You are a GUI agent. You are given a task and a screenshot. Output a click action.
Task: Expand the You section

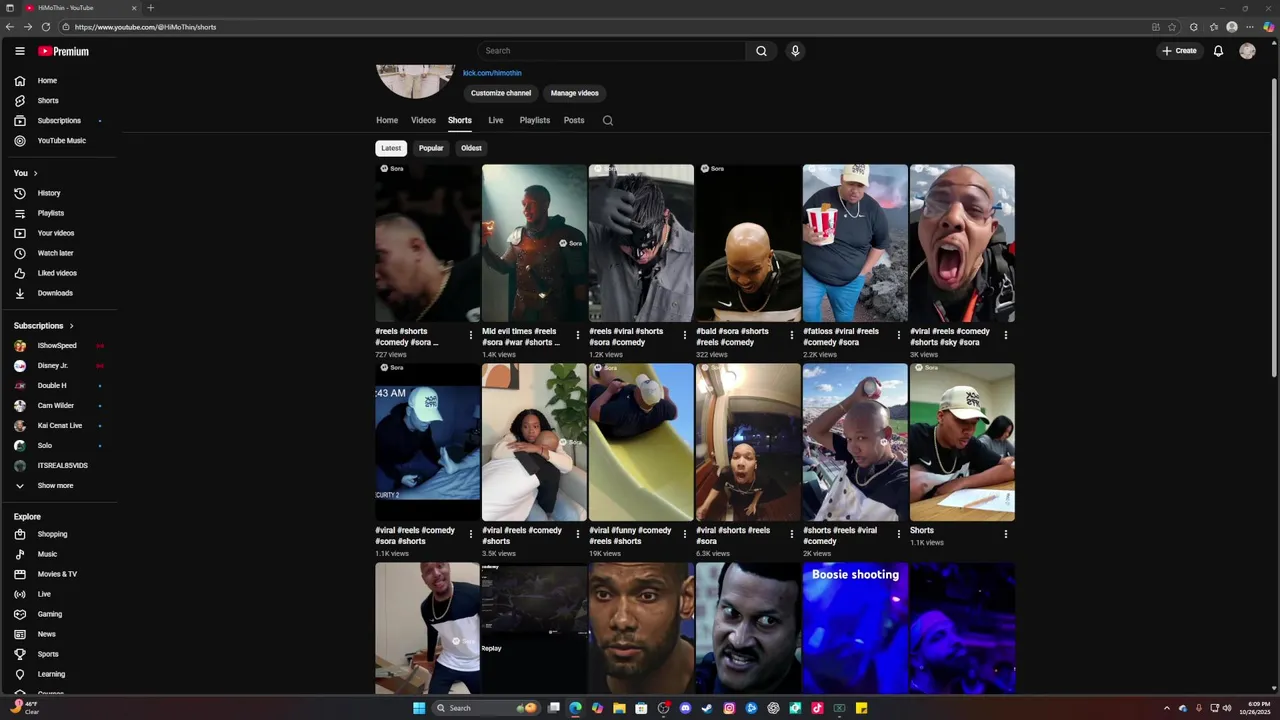click(x=26, y=173)
